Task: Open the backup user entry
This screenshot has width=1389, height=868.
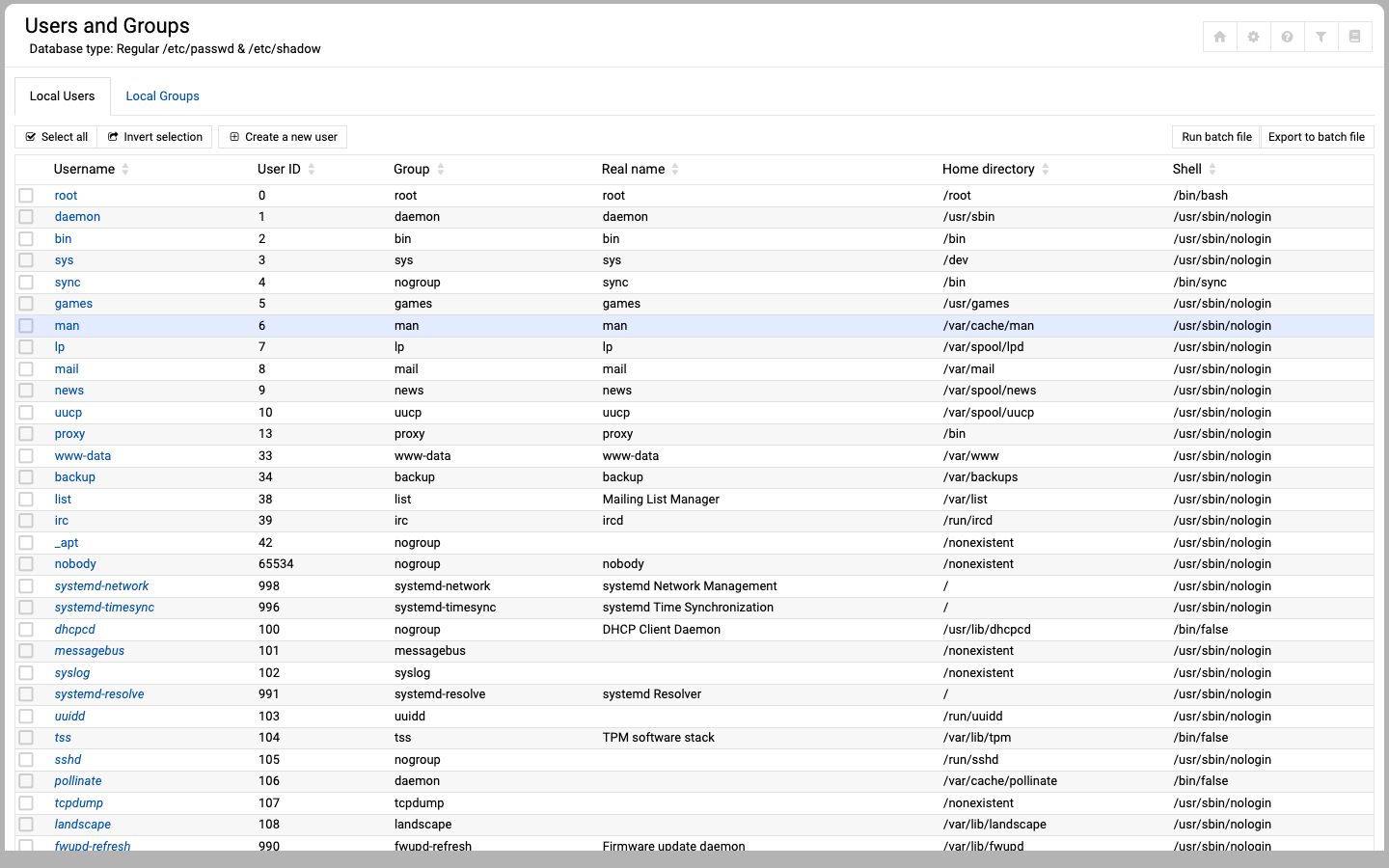Action: (x=75, y=477)
